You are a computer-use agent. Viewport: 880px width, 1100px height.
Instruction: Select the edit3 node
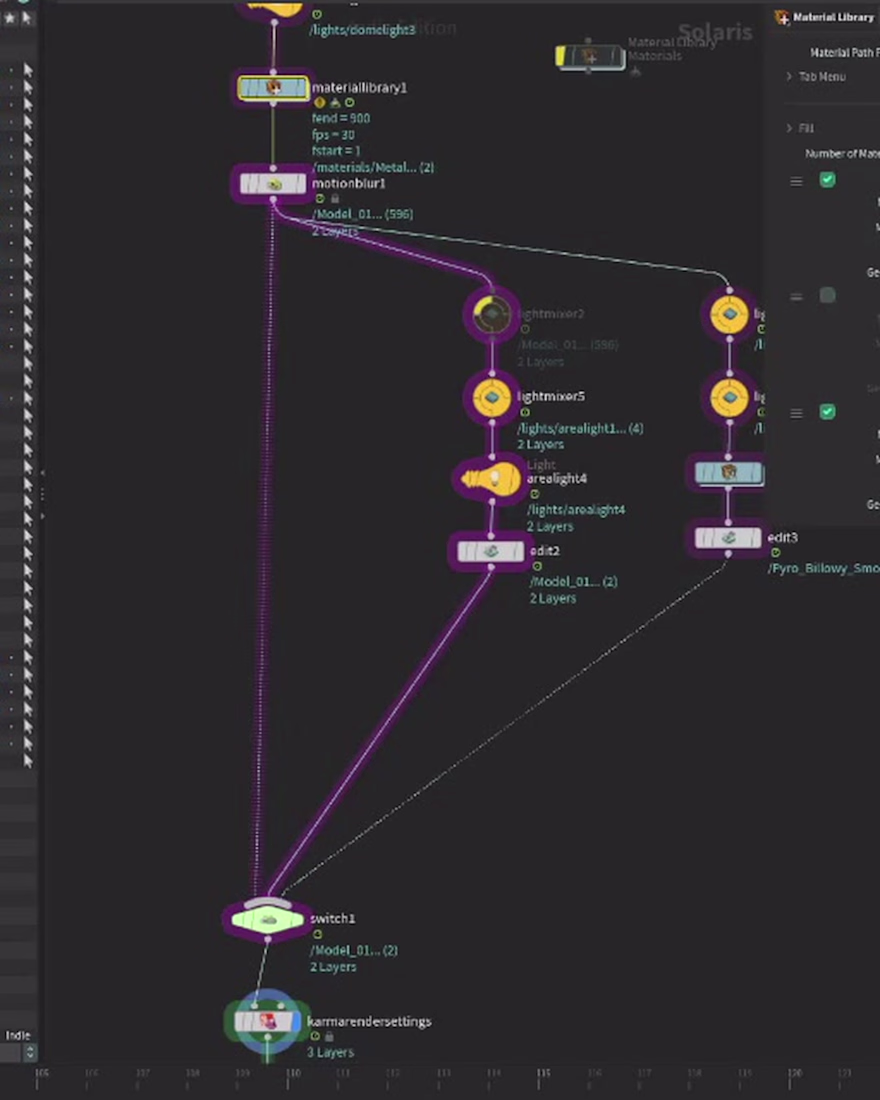[x=728, y=538]
